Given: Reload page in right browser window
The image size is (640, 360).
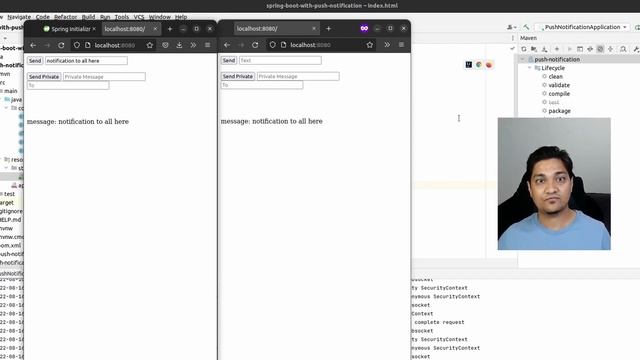Looking at the screenshot, I should [x=255, y=45].
